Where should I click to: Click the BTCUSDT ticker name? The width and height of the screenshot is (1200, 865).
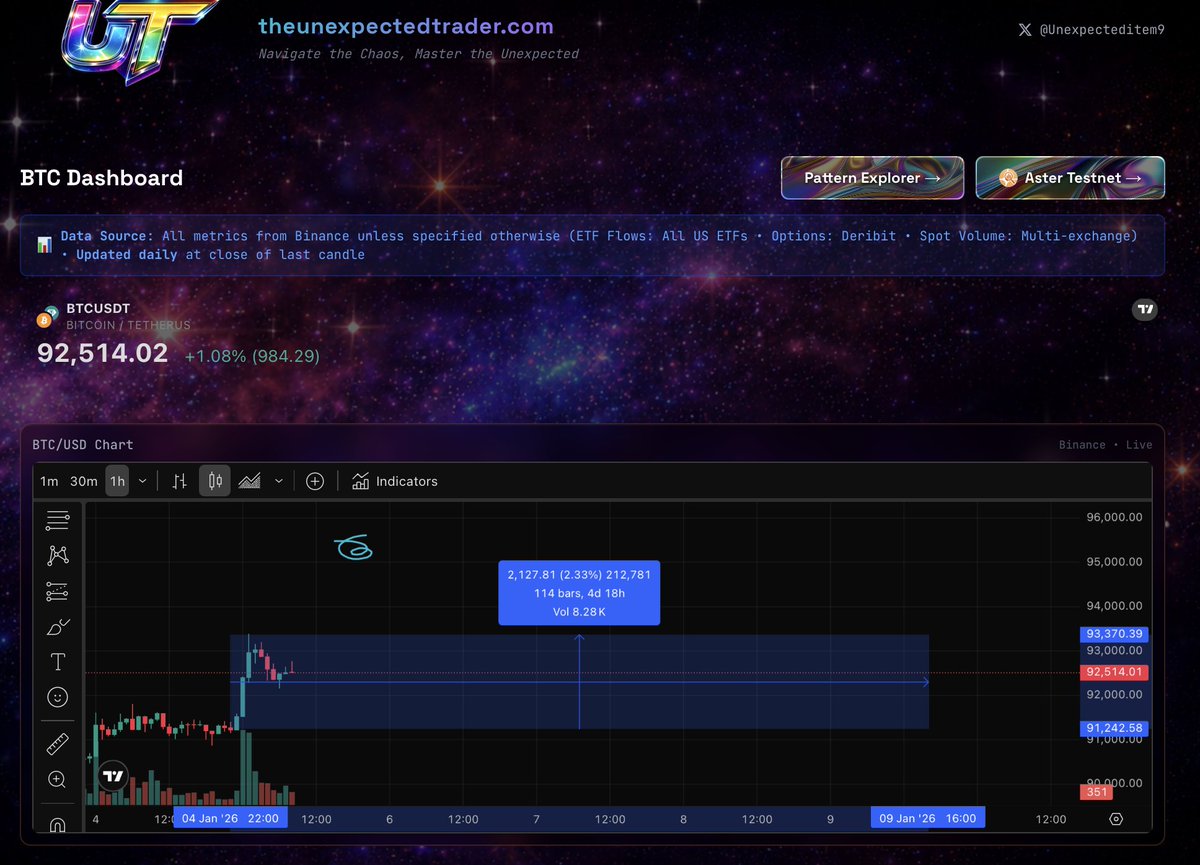(x=98, y=309)
